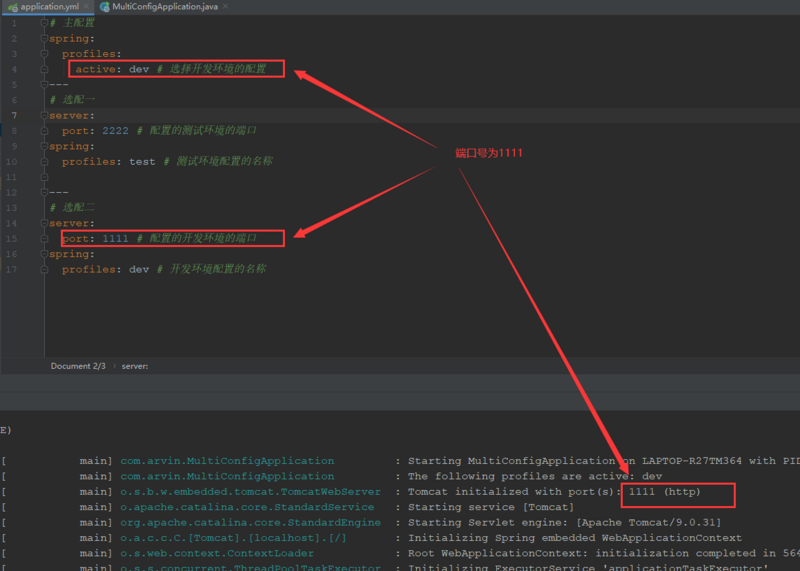Switch to the MultiConfigApplication.java tab
The image size is (800, 571).
click(165, 7)
